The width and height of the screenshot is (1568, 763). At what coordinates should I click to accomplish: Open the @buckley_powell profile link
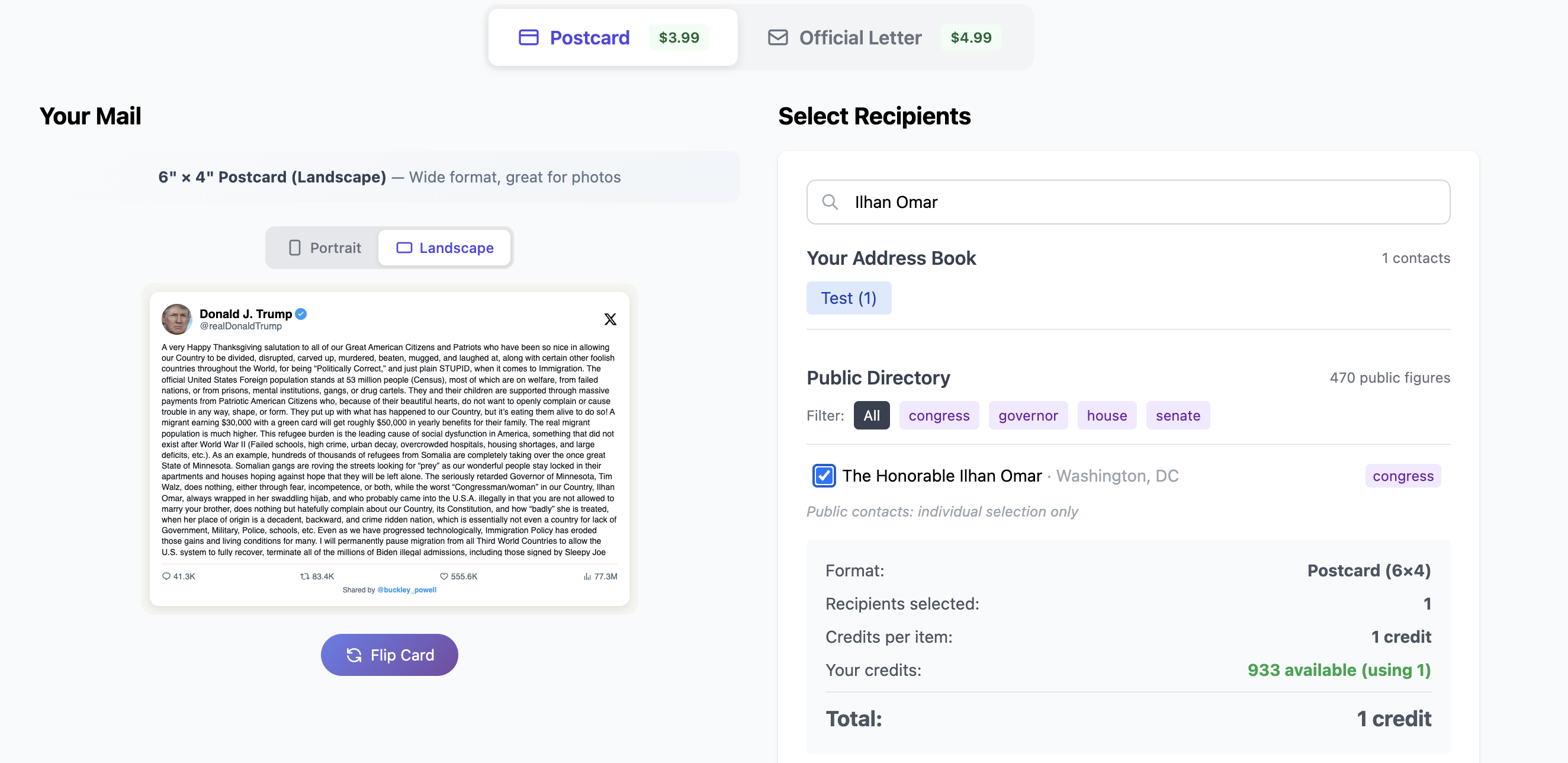(407, 589)
